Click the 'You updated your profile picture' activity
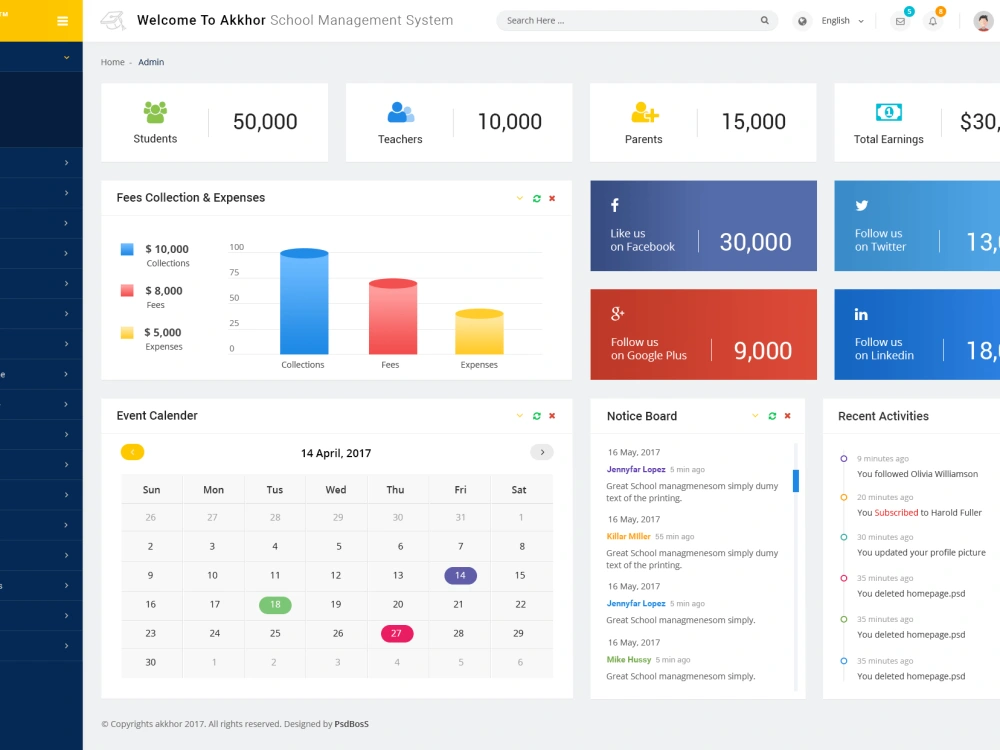Viewport: 1000px width, 750px height. [x=921, y=552]
